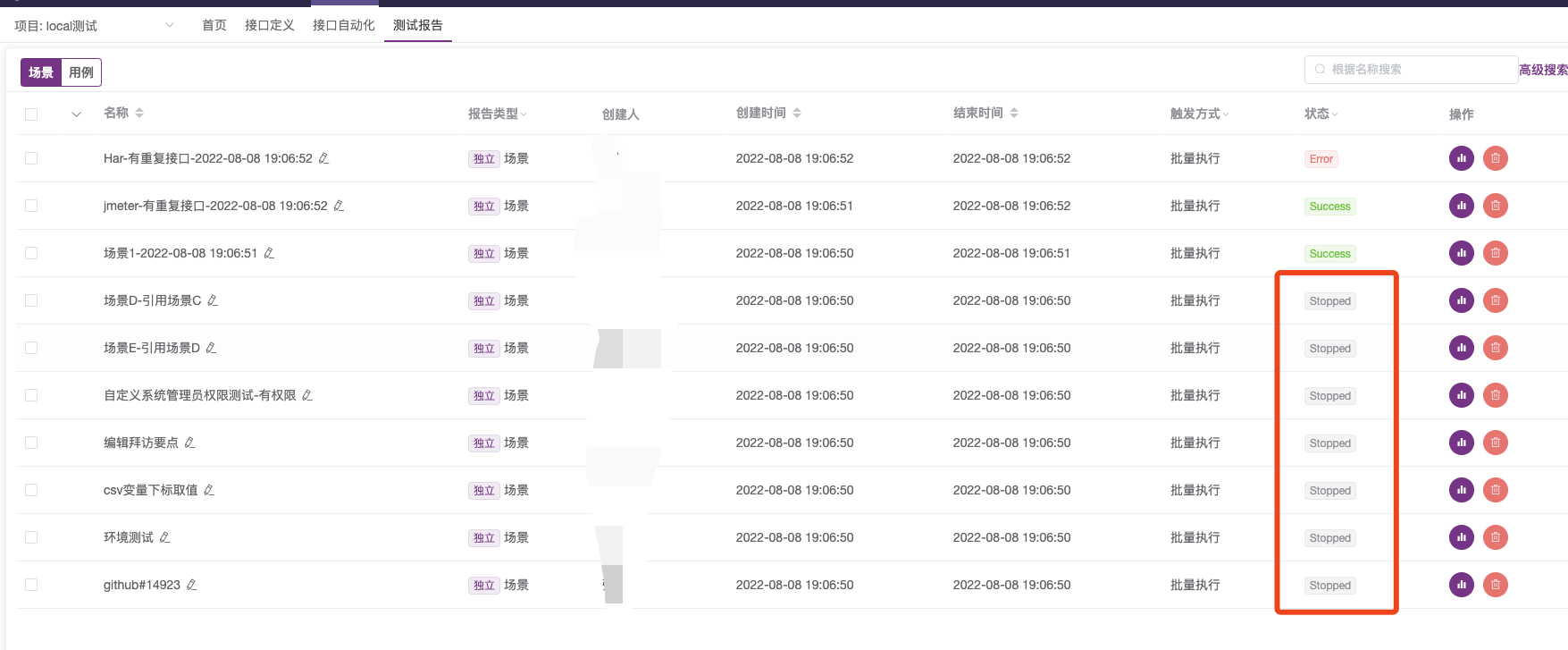Select the 测试报告 tab

418,25
